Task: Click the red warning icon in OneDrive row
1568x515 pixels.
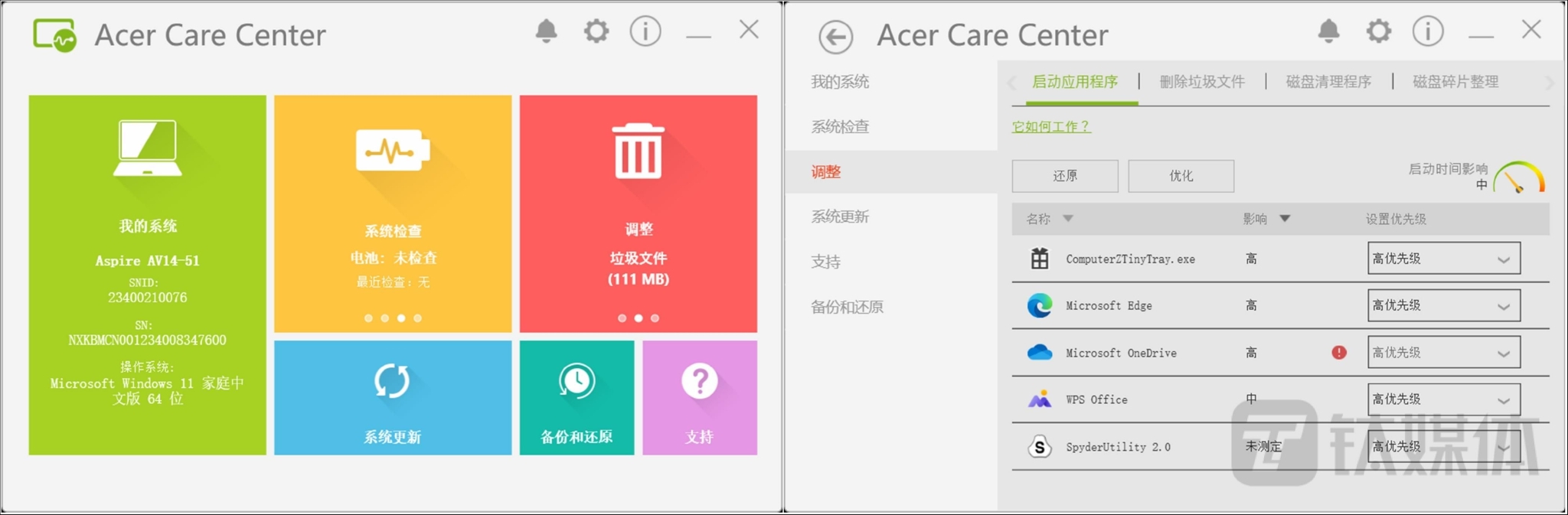Action: tap(1339, 352)
